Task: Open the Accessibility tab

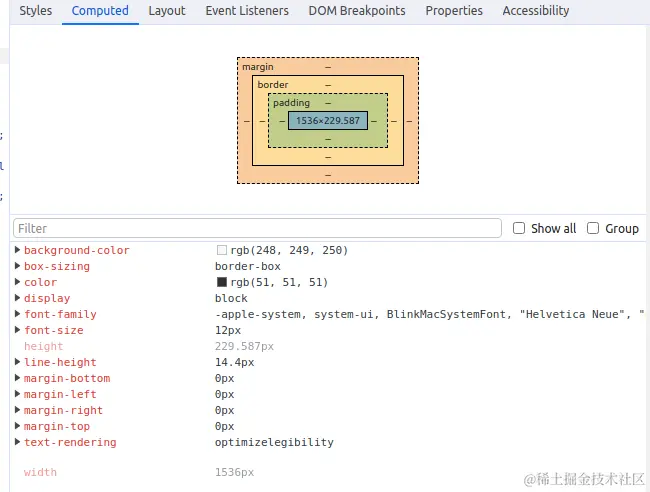Action: click(x=536, y=11)
